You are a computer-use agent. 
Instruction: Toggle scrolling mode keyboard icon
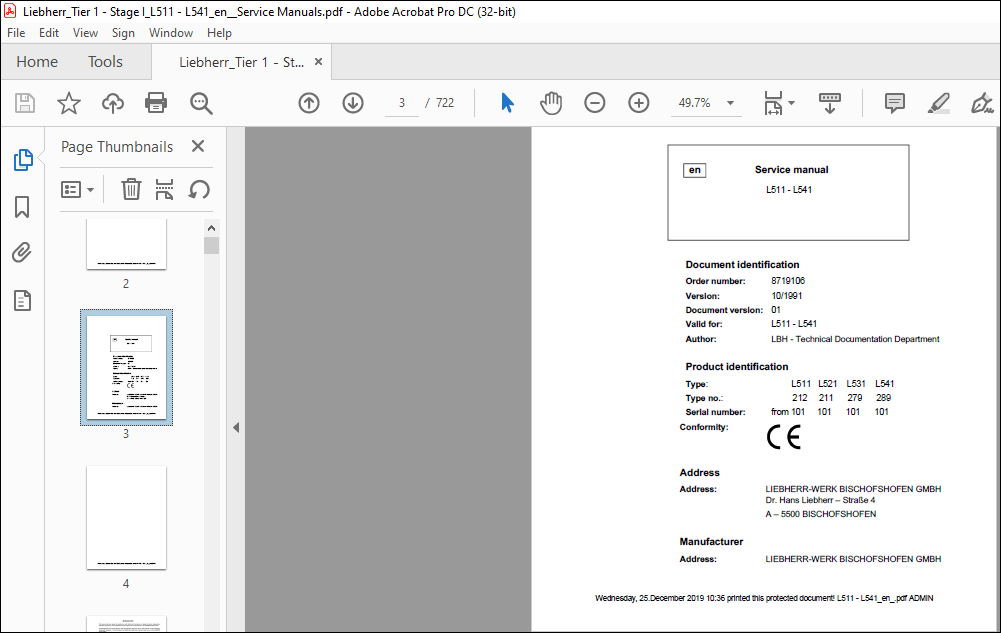pos(829,103)
